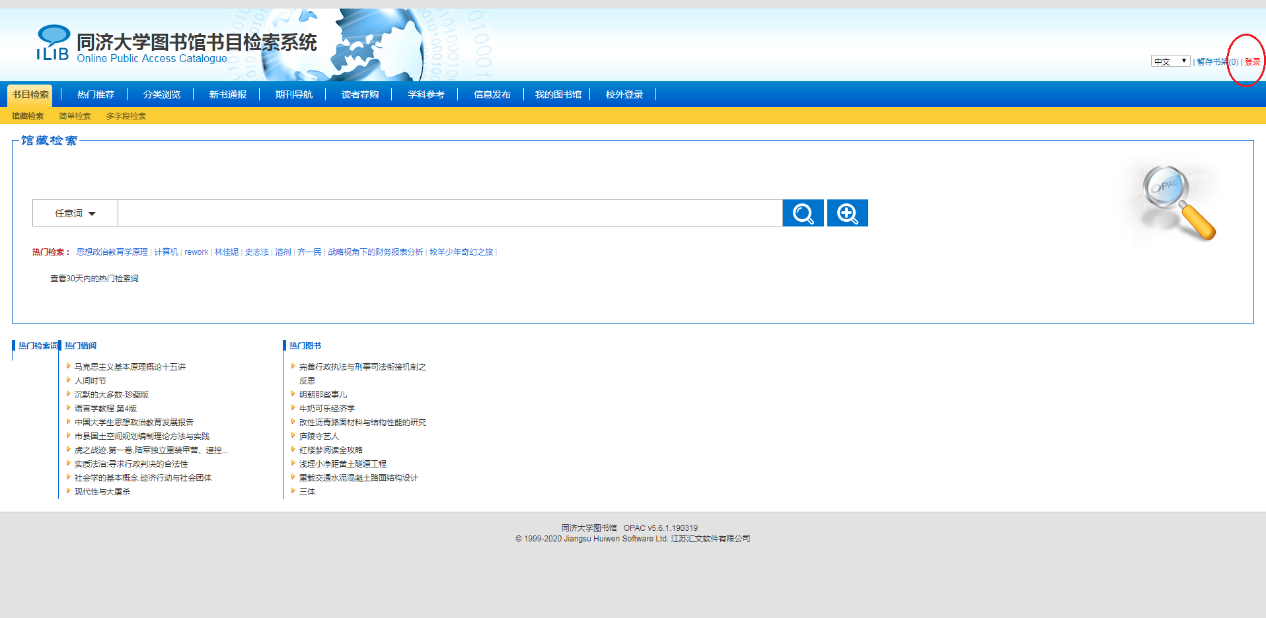1266x618 pixels.
Task: Open the 学科参考 menu
Action: 425,94
